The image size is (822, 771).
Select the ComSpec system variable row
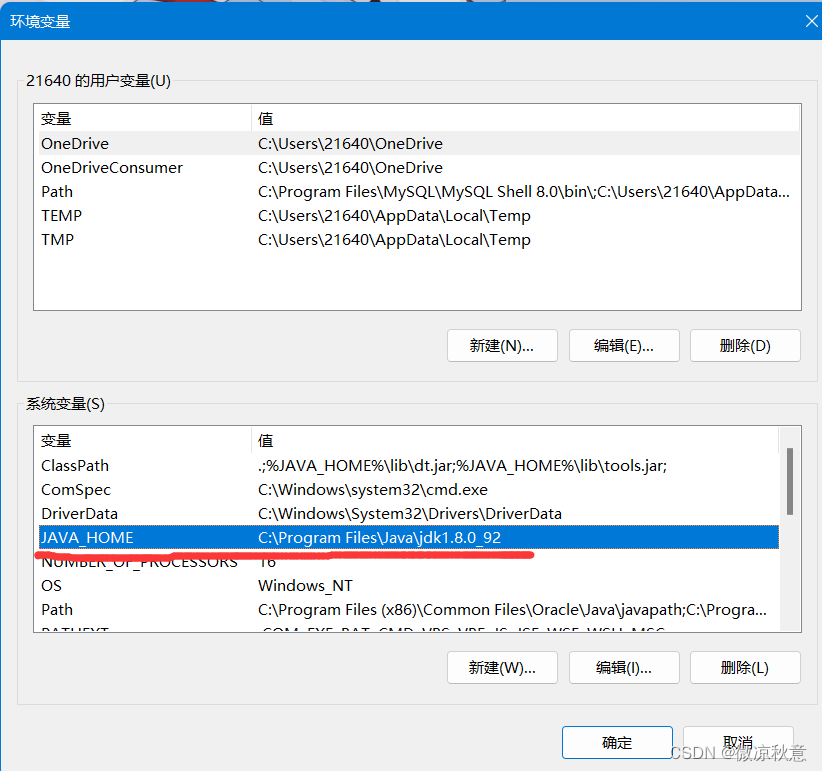409,490
